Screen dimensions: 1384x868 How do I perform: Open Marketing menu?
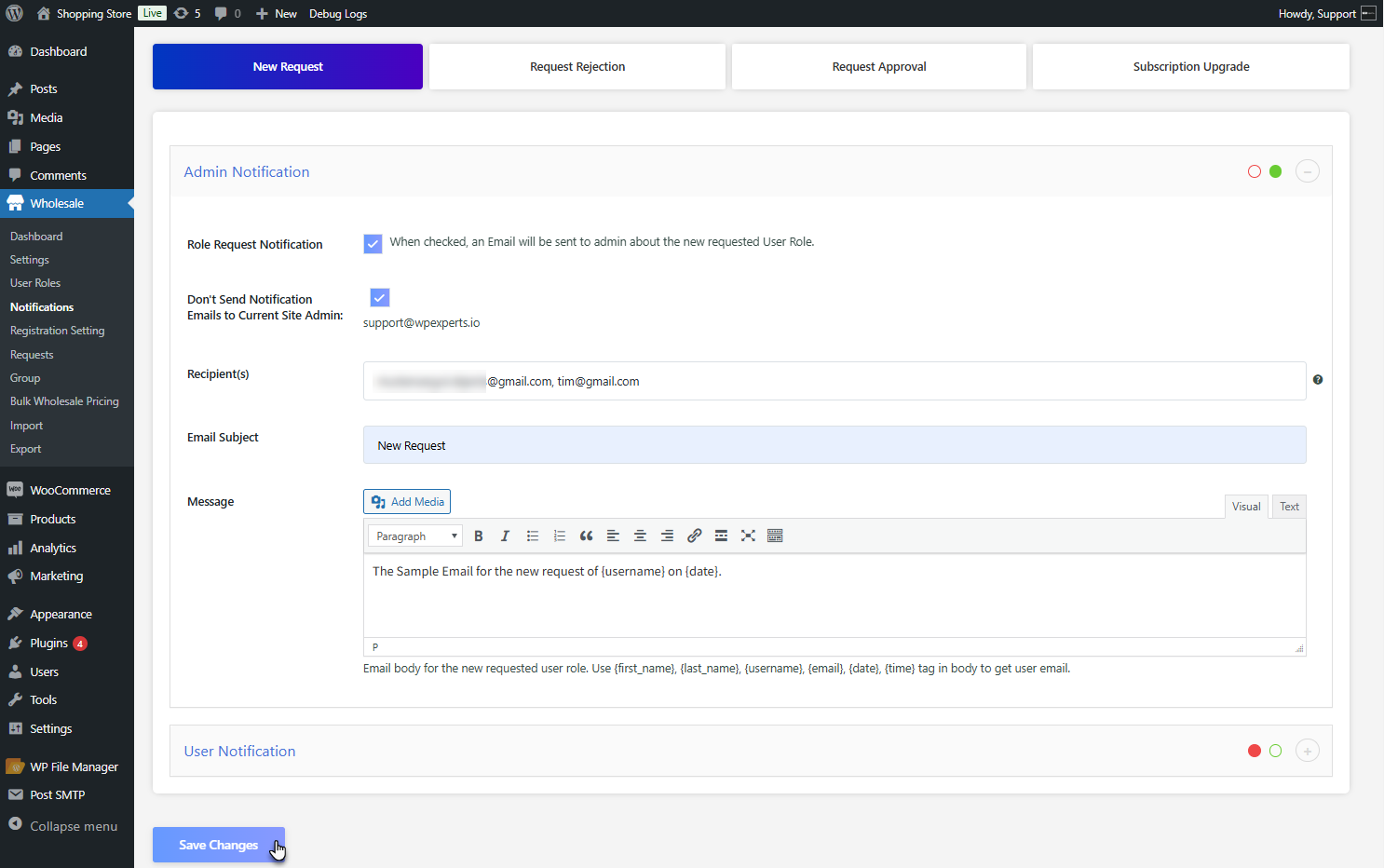(67, 576)
